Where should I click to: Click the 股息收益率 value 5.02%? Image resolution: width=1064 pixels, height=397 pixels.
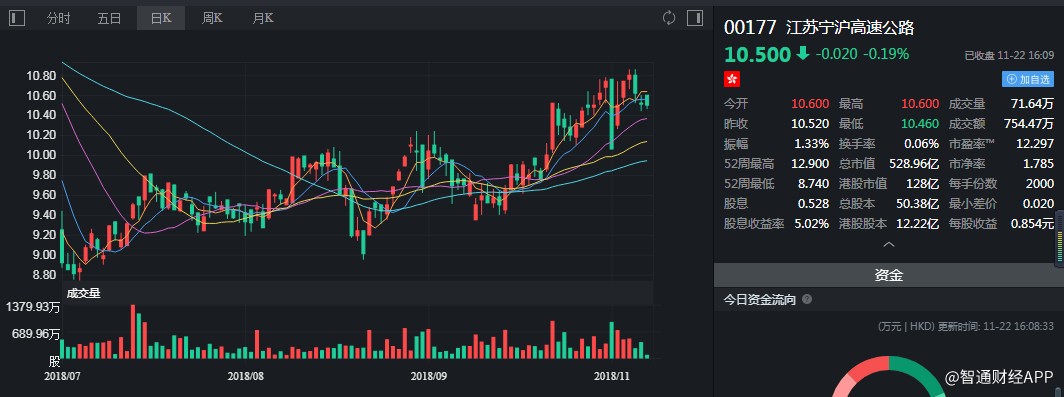(812, 223)
